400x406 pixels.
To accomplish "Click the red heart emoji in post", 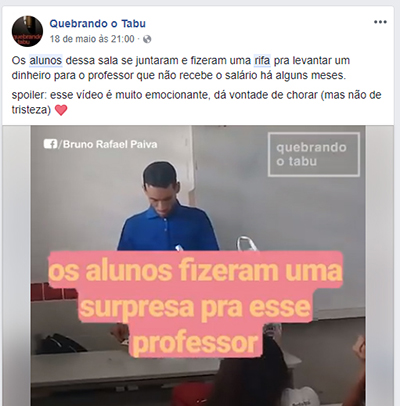I will (x=61, y=110).
